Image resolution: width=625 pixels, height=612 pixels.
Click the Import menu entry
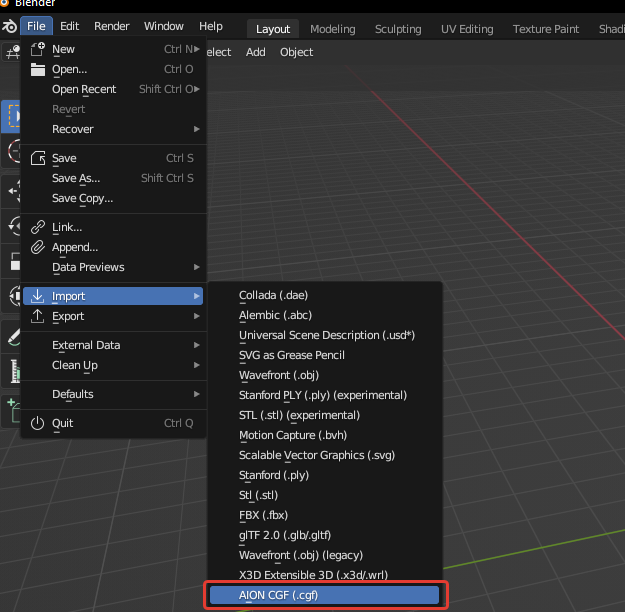pos(114,296)
